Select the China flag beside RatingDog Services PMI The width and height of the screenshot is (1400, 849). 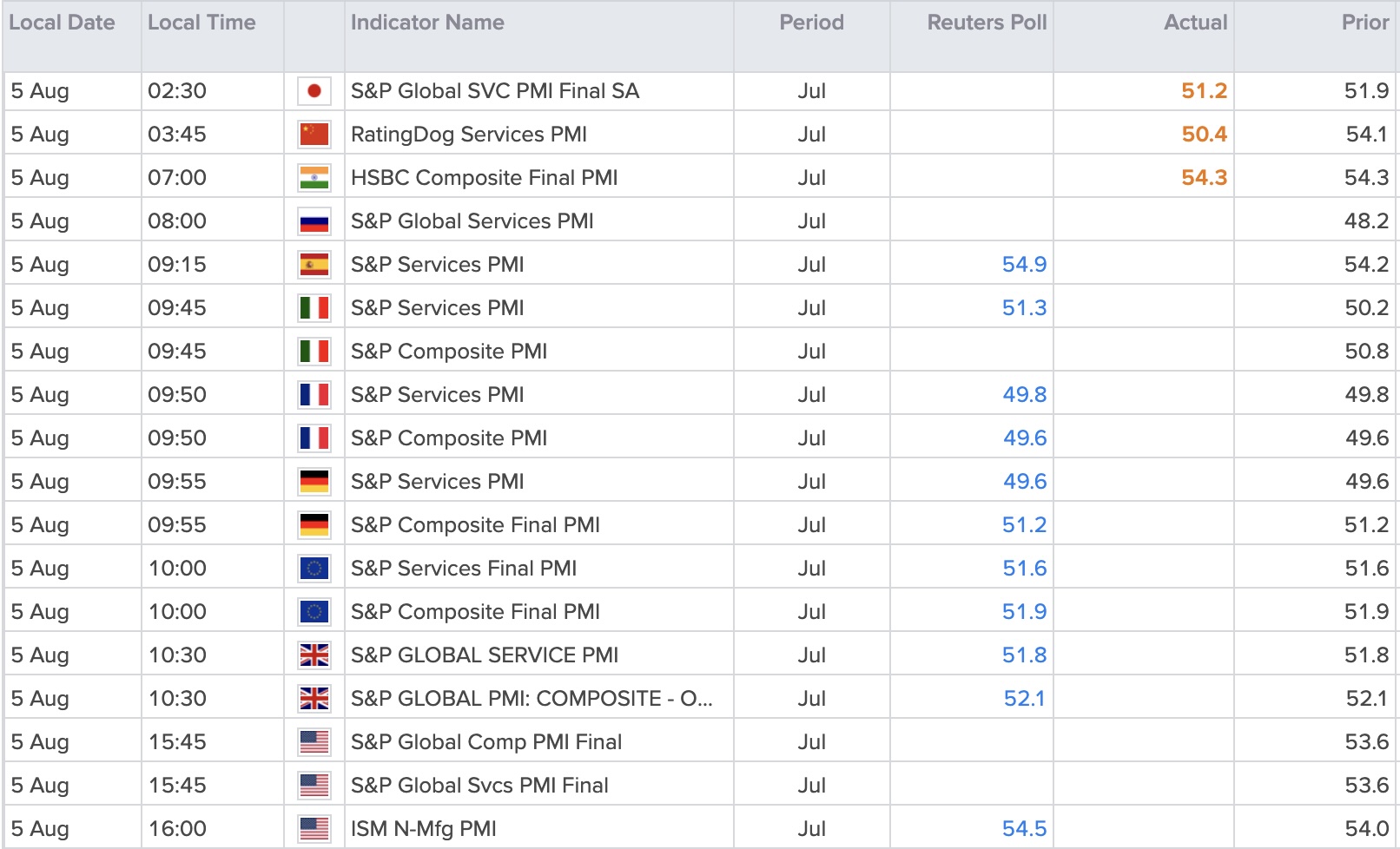[x=314, y=135]
